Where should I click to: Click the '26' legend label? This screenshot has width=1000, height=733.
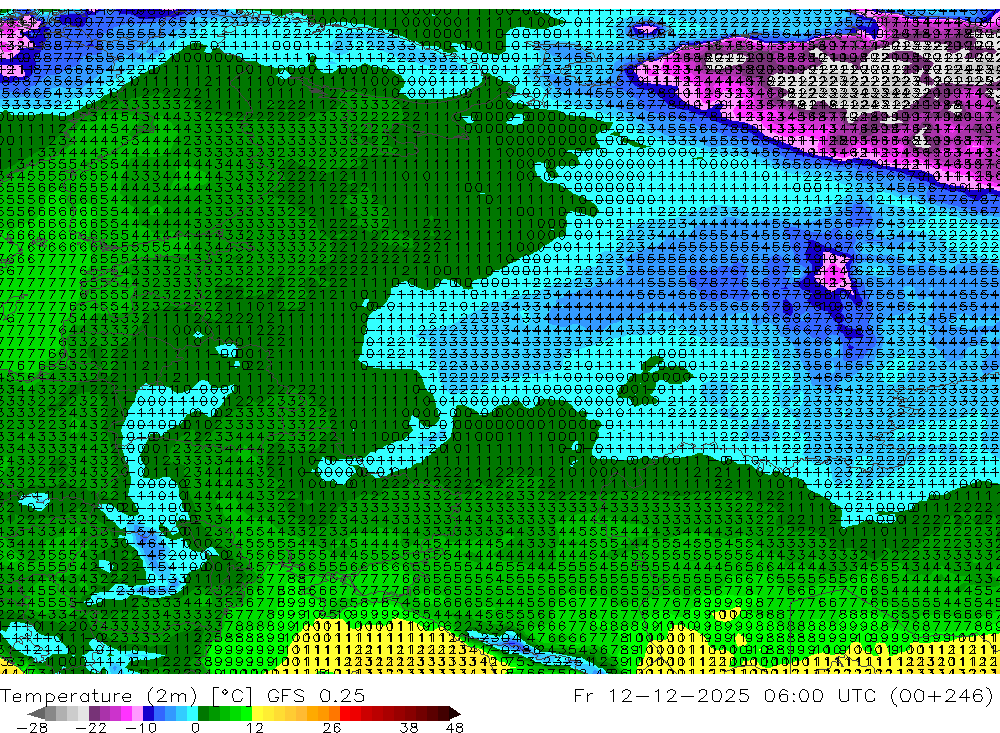[x=332, y=727]
